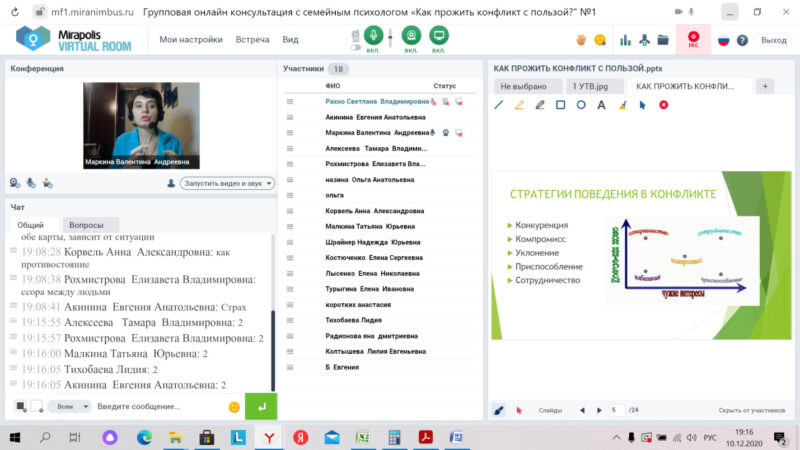
Task: Select the blue pointer arrow tool
Action: [x=642, y=105]
